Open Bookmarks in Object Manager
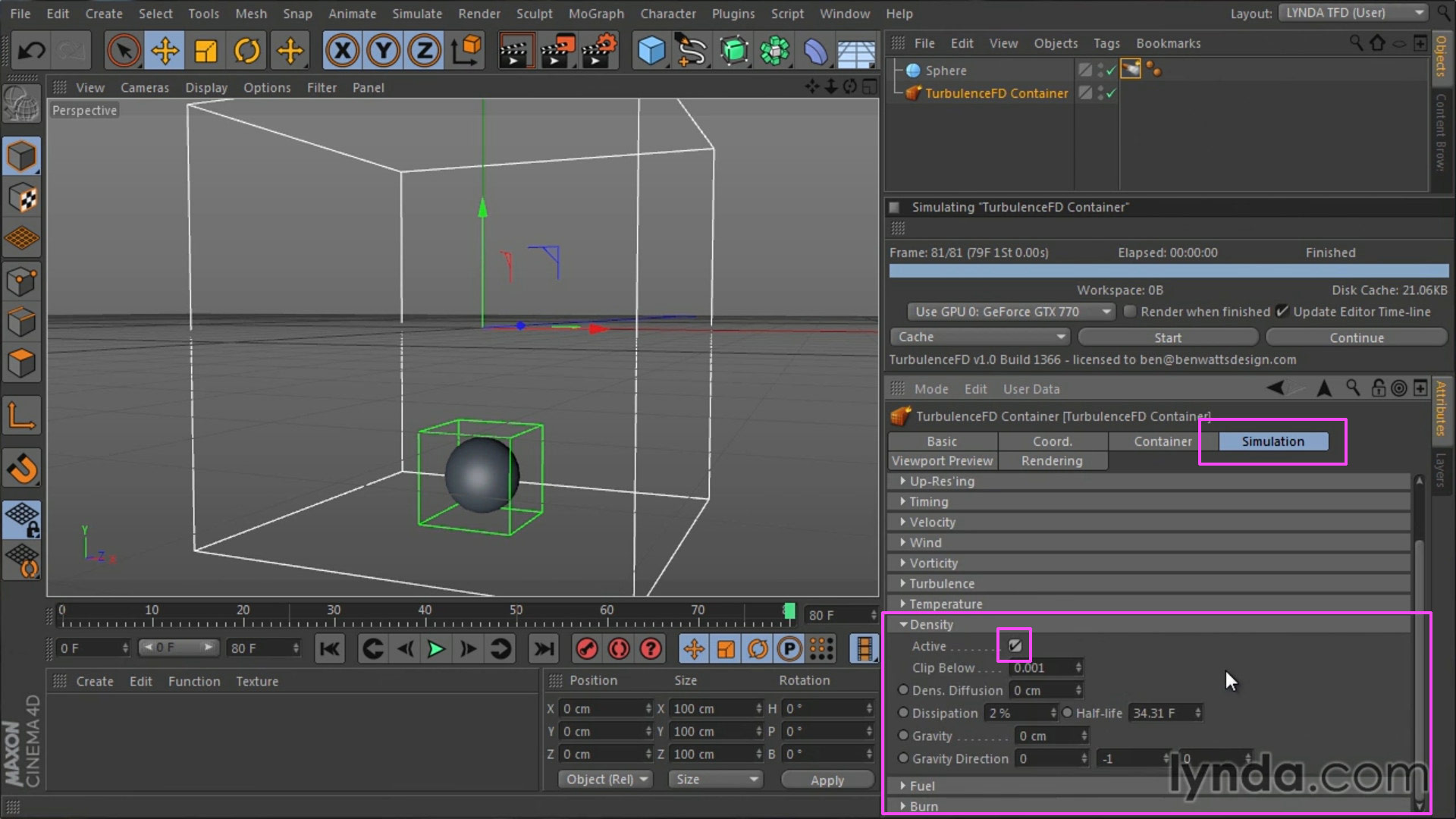 (1168, 44)
